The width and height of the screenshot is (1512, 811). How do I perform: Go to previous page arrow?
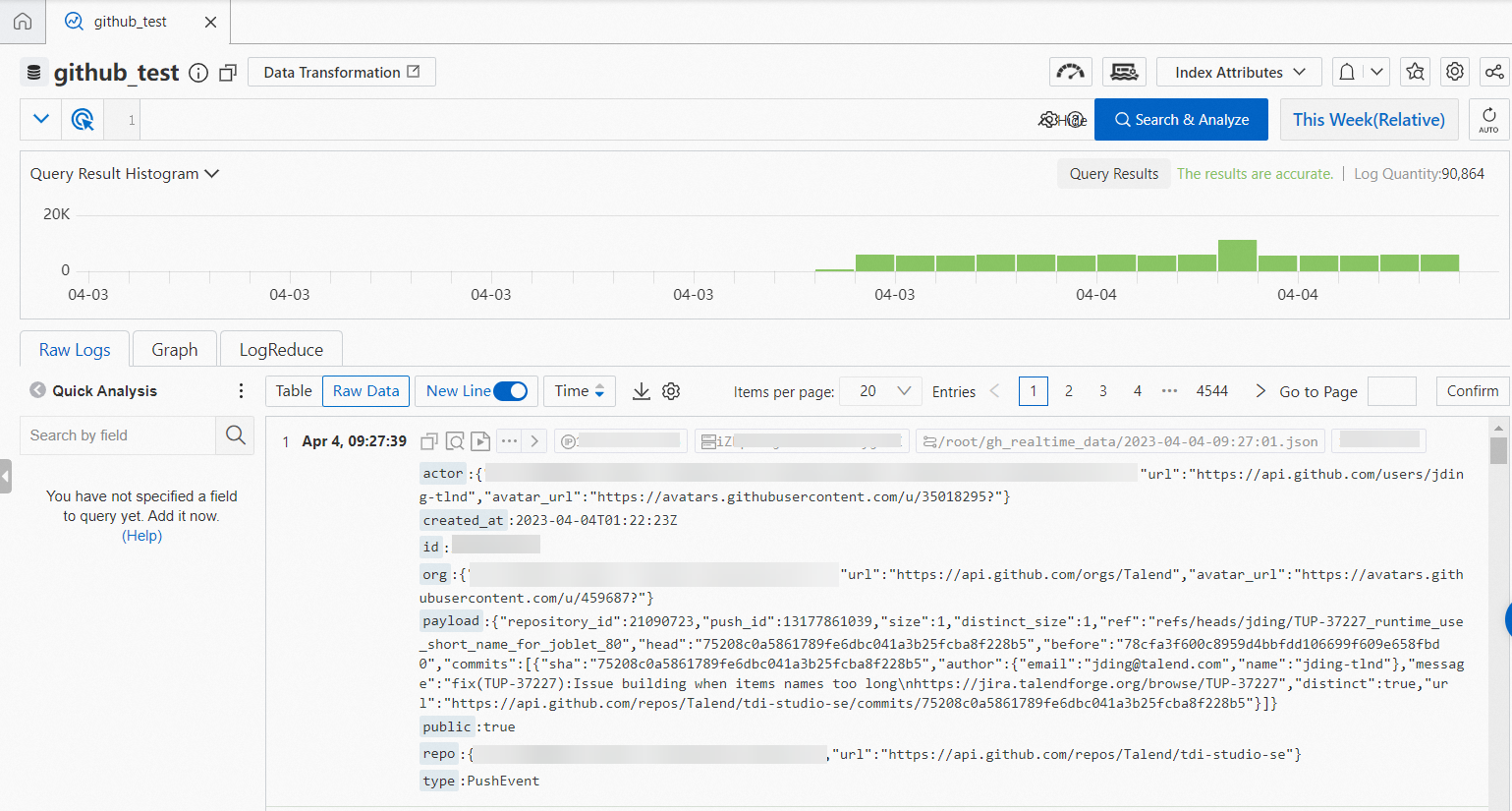tap(994, 391)
